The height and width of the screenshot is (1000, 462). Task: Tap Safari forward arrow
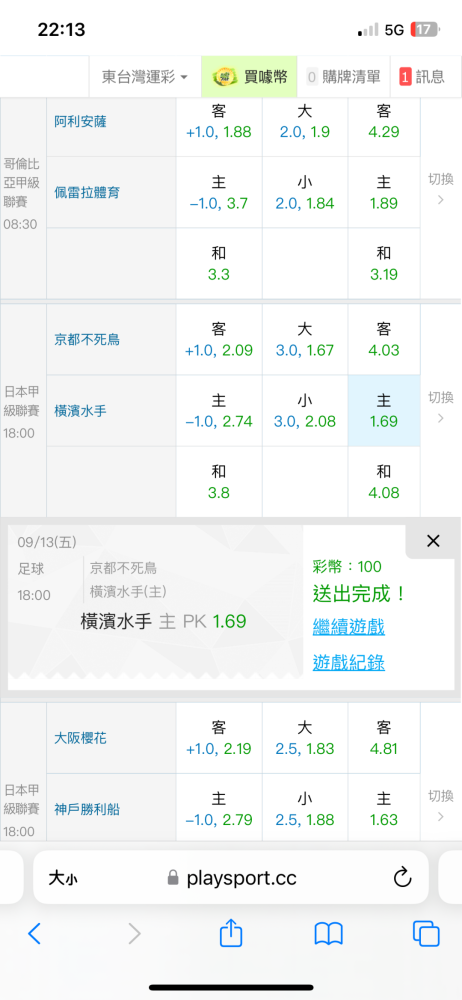click(134, 934)
